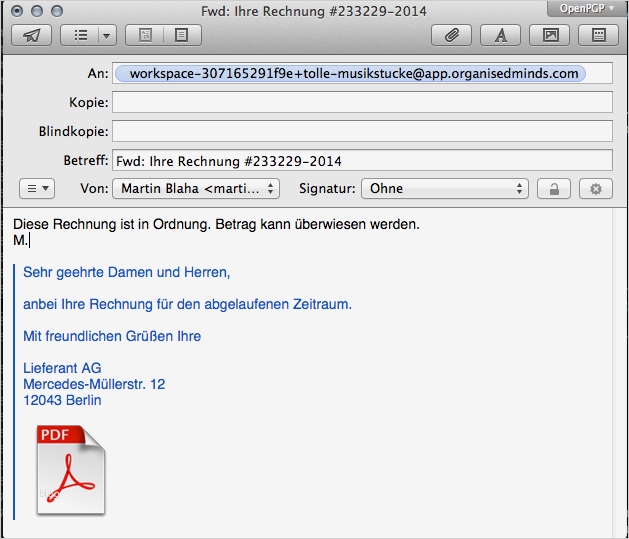The width and height of the screenshot is (629, 539).
Task: Toggle the encryption lock button
Action: [x=554, y=188]
